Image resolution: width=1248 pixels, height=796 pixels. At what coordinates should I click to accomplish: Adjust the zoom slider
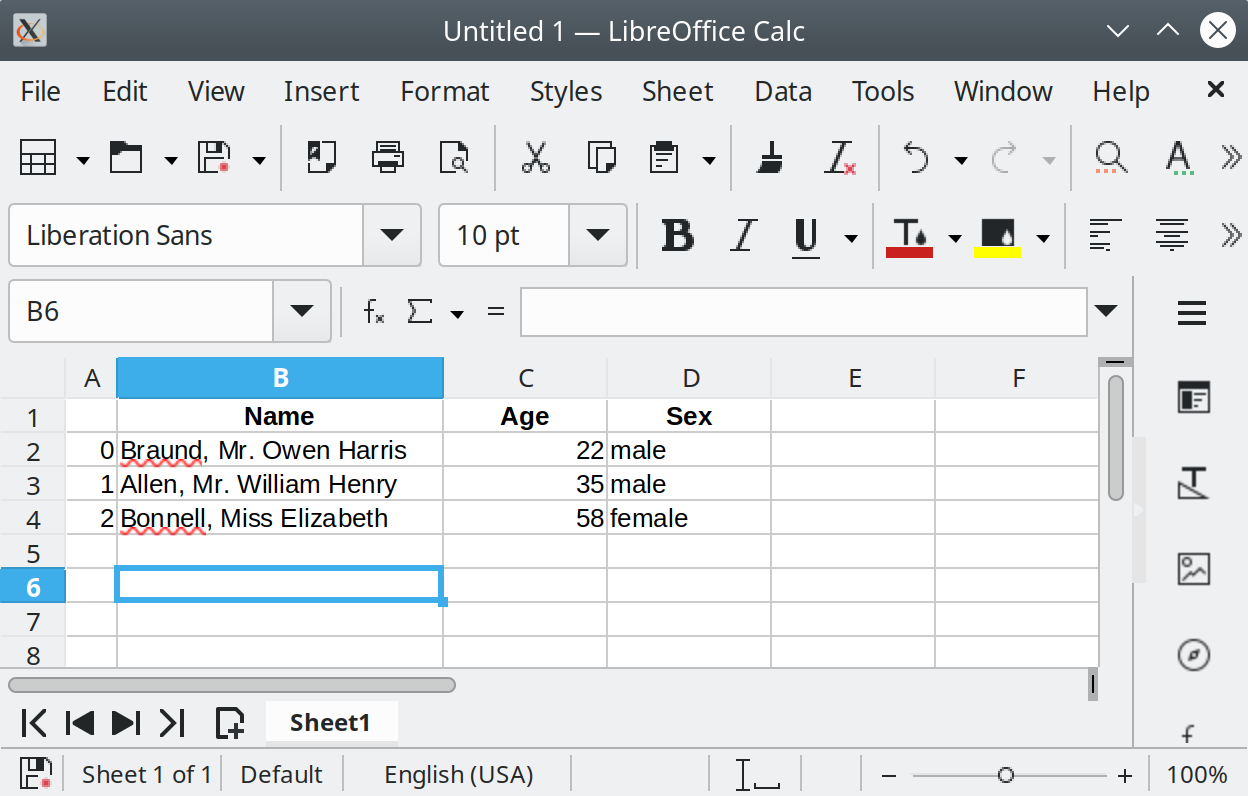pos(1007,774)
